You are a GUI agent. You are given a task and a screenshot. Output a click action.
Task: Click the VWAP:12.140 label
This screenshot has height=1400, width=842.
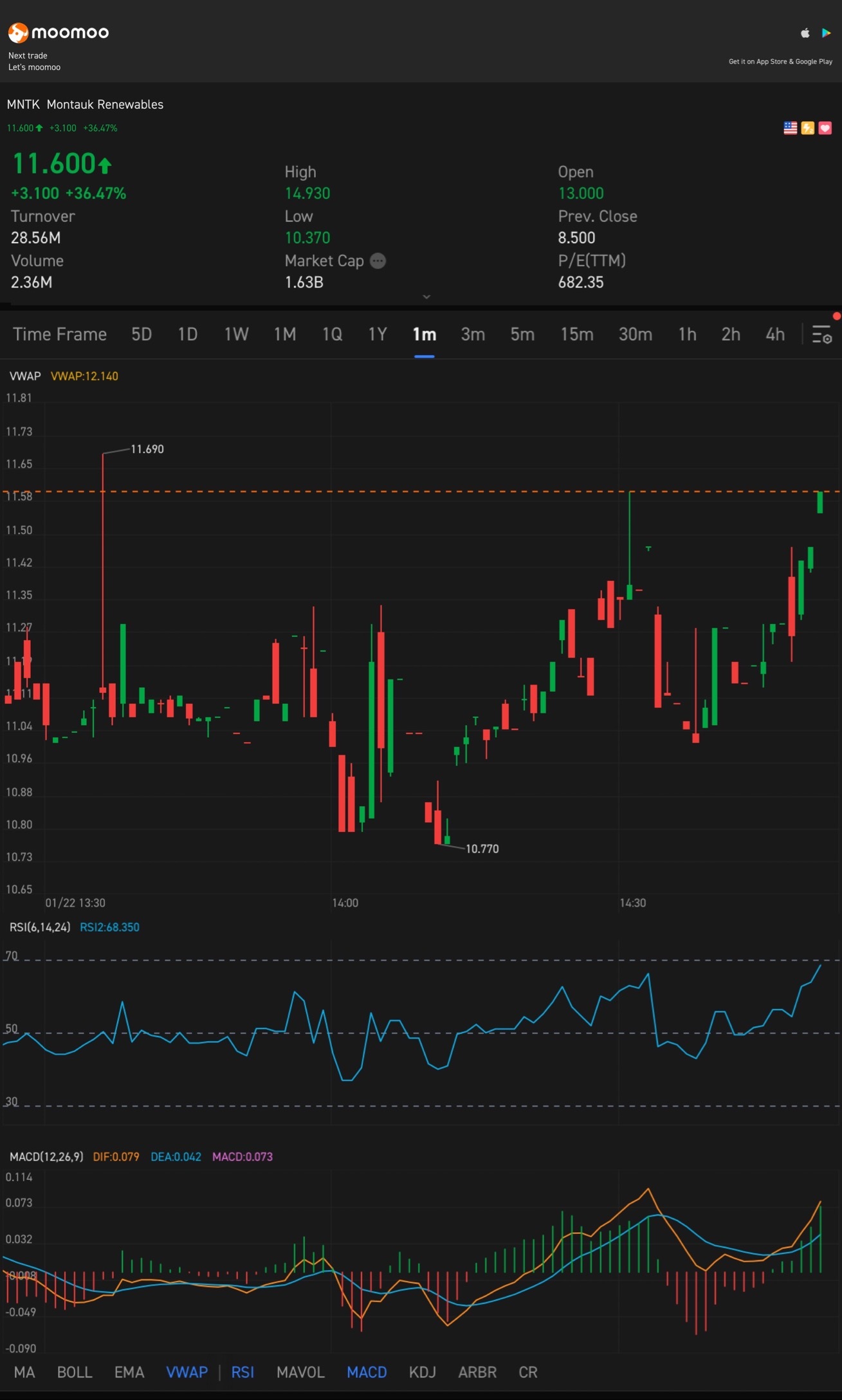pyautogui.click(x=84, y=376)
